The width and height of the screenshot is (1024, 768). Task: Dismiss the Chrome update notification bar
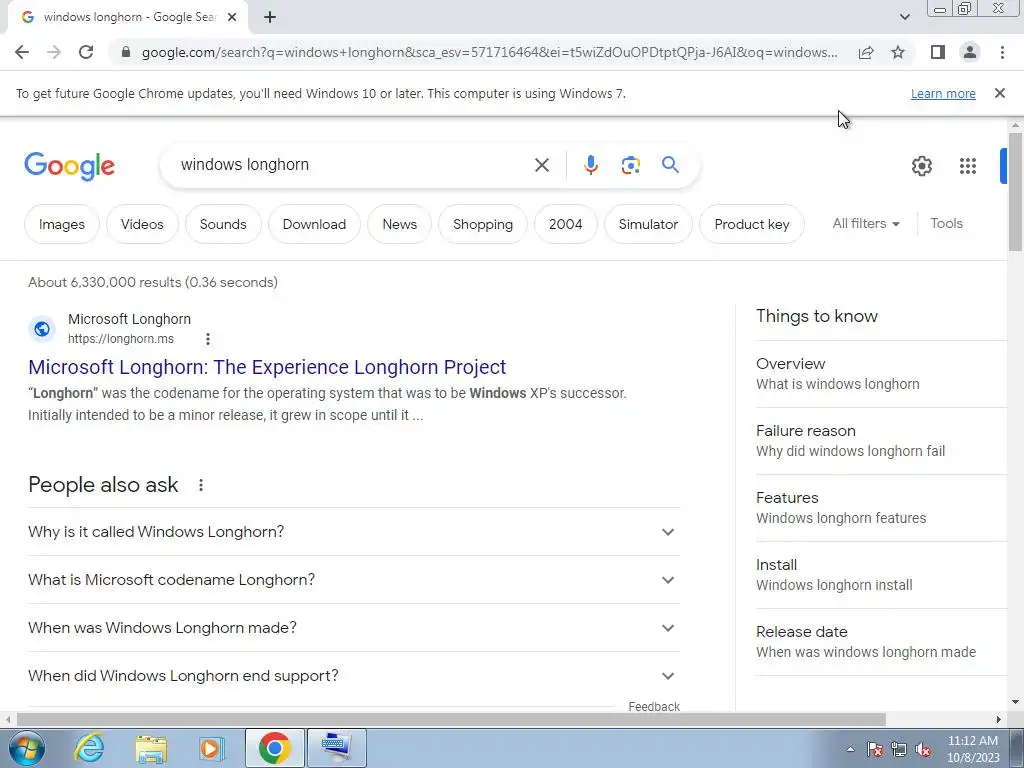point(1000,93)
